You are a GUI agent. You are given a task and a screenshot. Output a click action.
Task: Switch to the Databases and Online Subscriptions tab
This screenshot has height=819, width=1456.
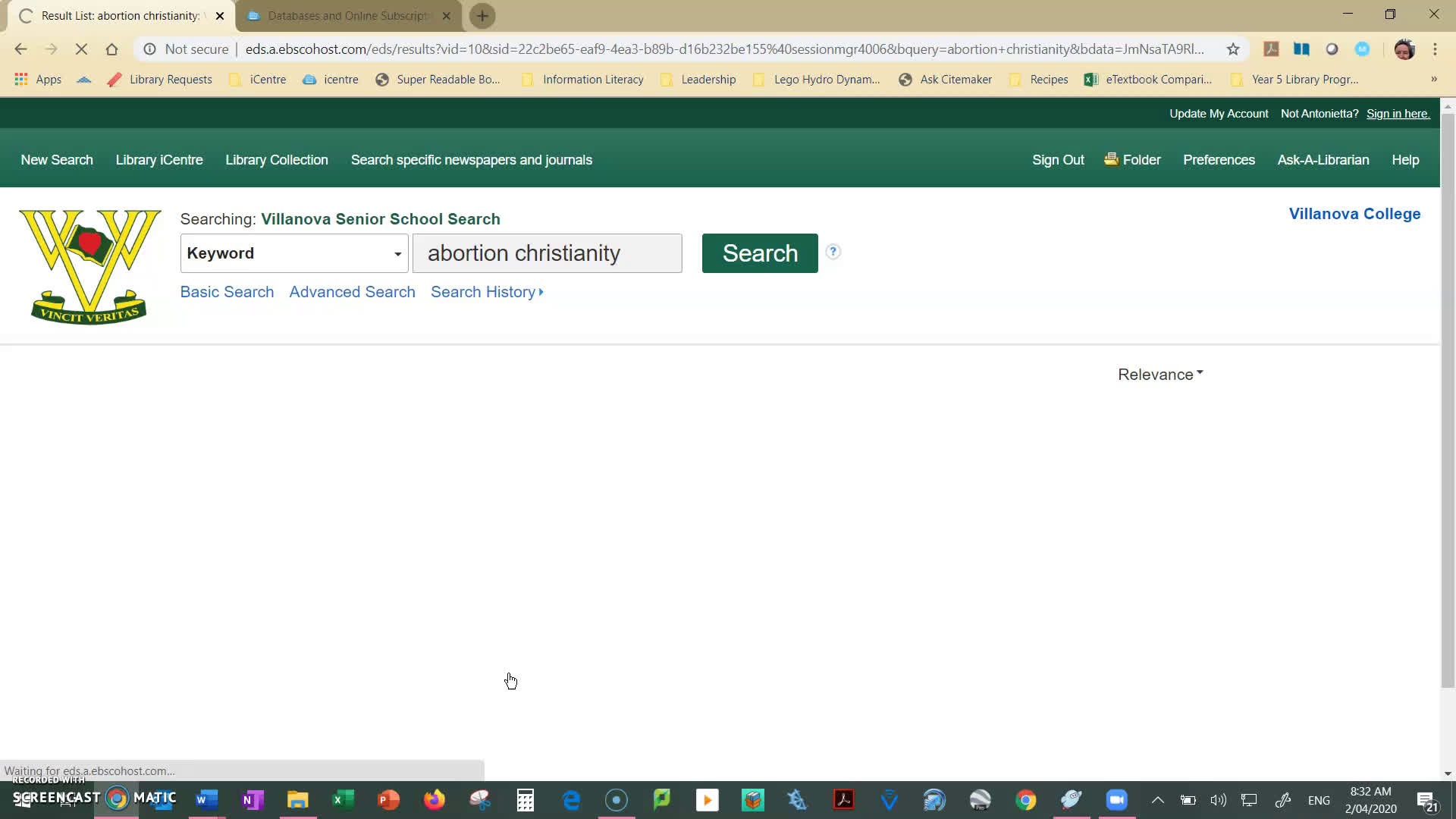click(349, 16)
